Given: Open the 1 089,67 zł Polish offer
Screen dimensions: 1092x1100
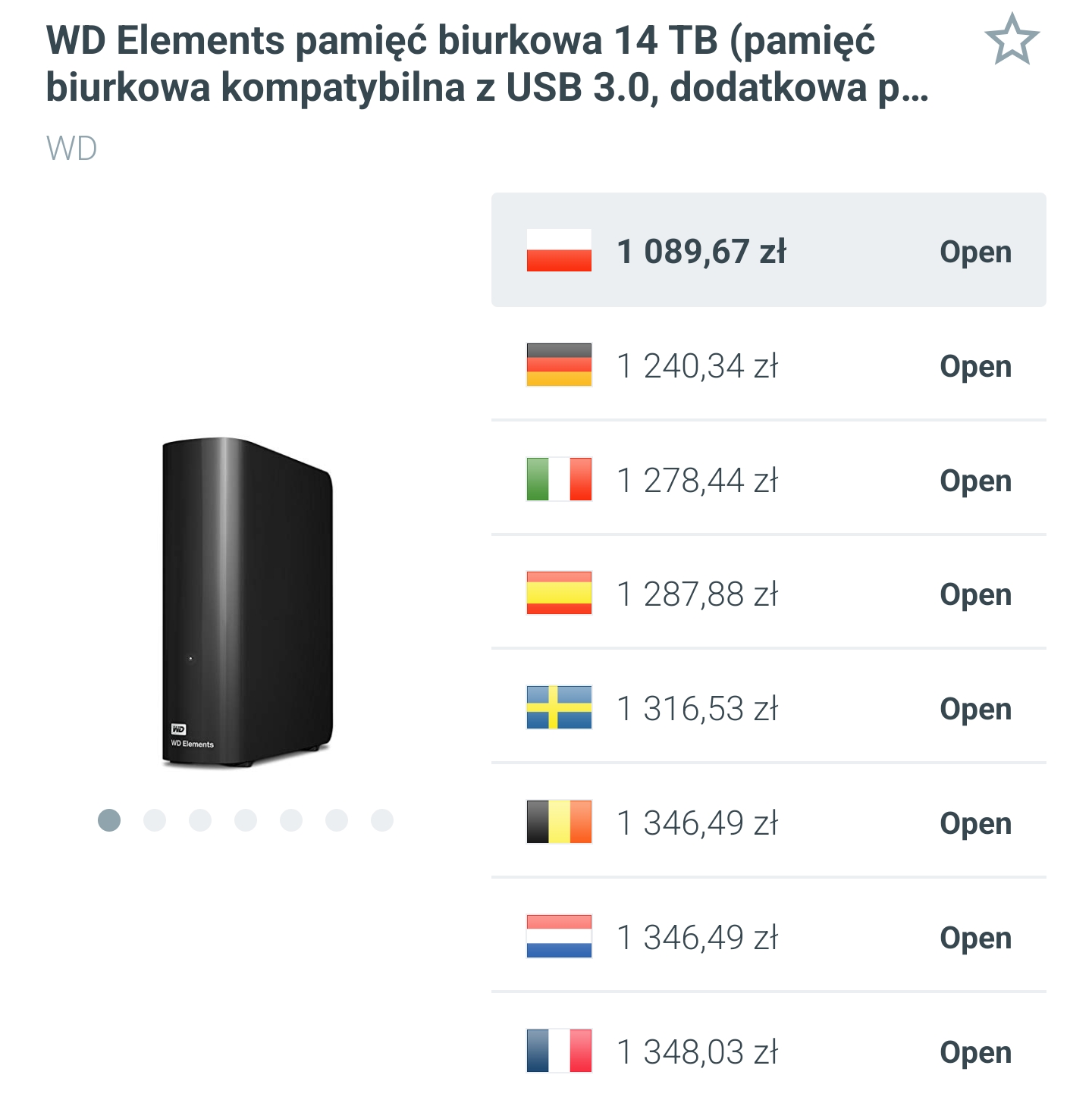Looking at the screenshot, I should pyautogui.click(x=975, y=252).
